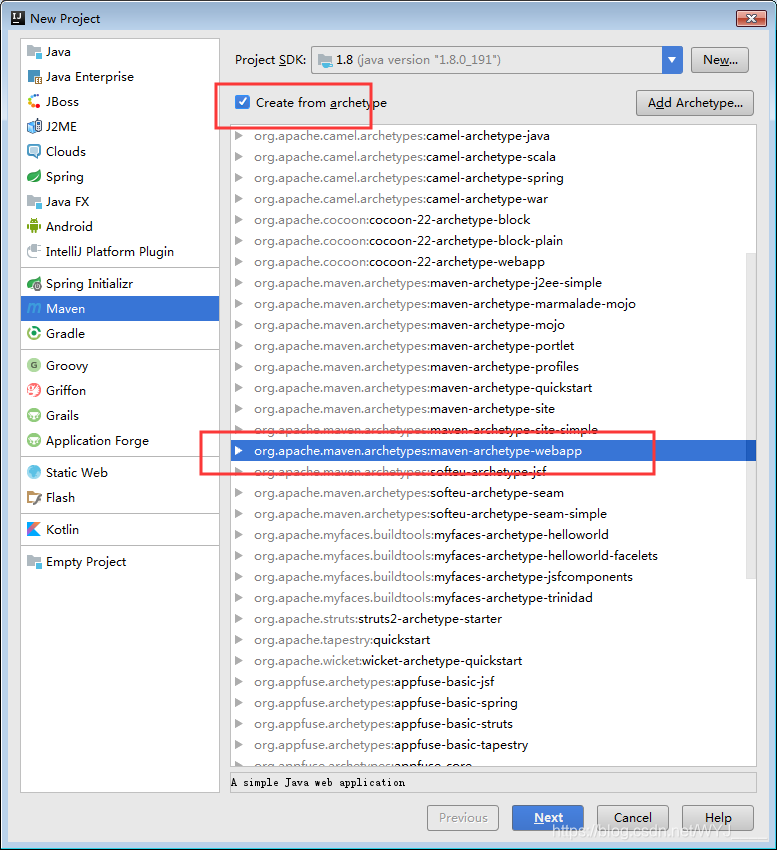Expand the camel-archetype-java node
This screenshot has width=777, height=850.
(239, 136)
